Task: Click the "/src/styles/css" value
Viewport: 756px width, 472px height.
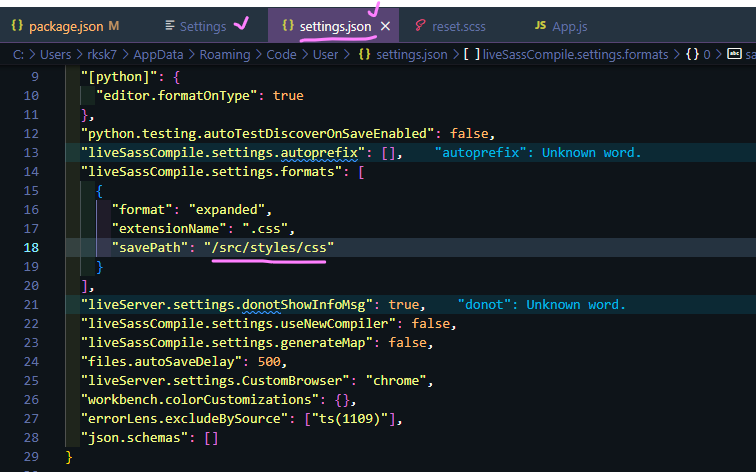Action: (x=269, y=248)
